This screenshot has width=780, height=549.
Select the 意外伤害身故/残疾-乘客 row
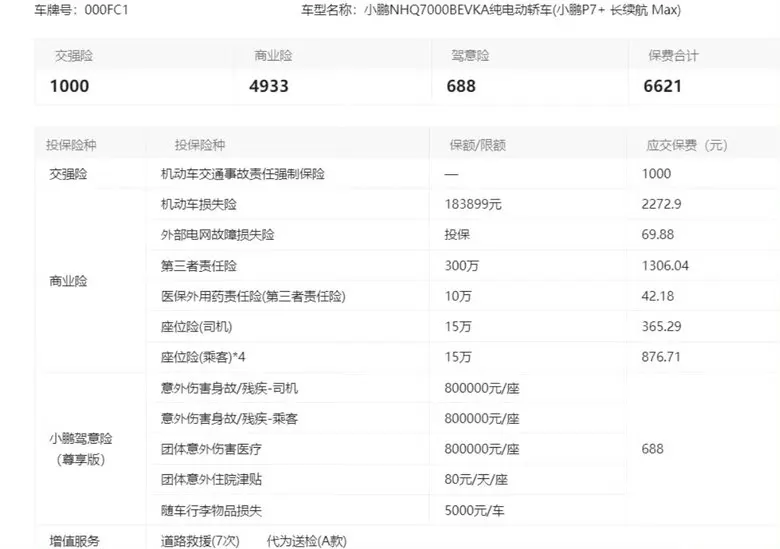click(x=229, y=419)
